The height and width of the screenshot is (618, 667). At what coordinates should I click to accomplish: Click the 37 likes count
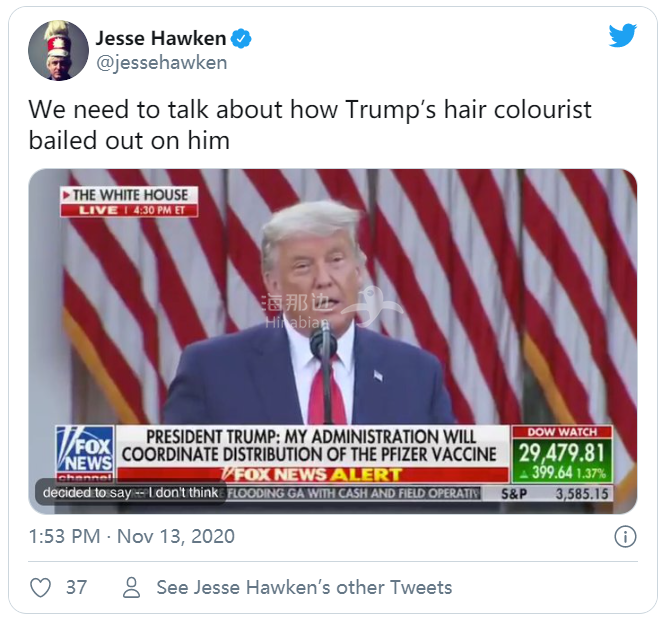click(77, 587)
